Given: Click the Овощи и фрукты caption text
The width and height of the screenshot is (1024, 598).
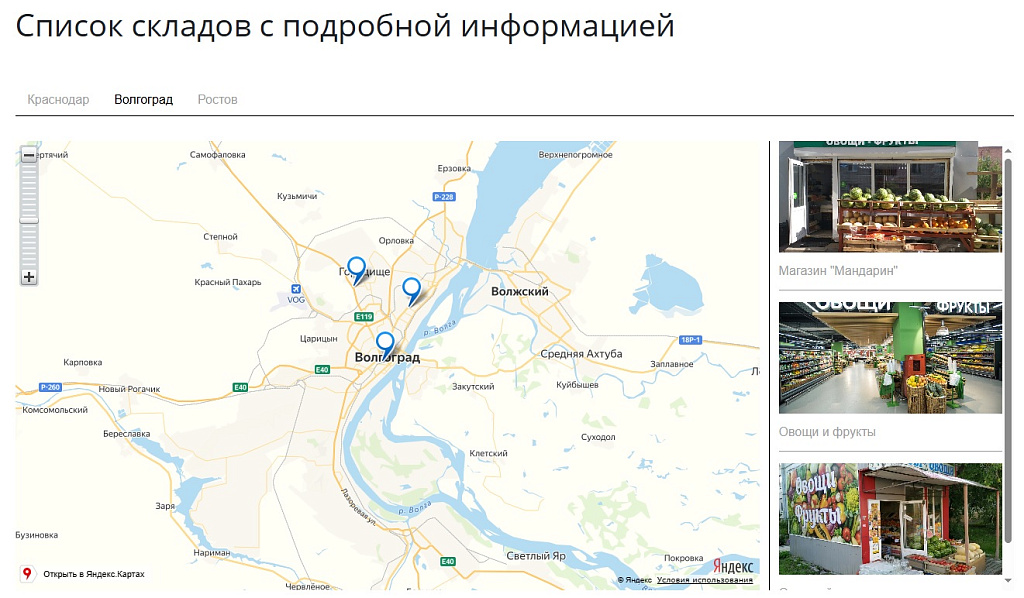Looking at the screenshot, I should pos(827,432).
